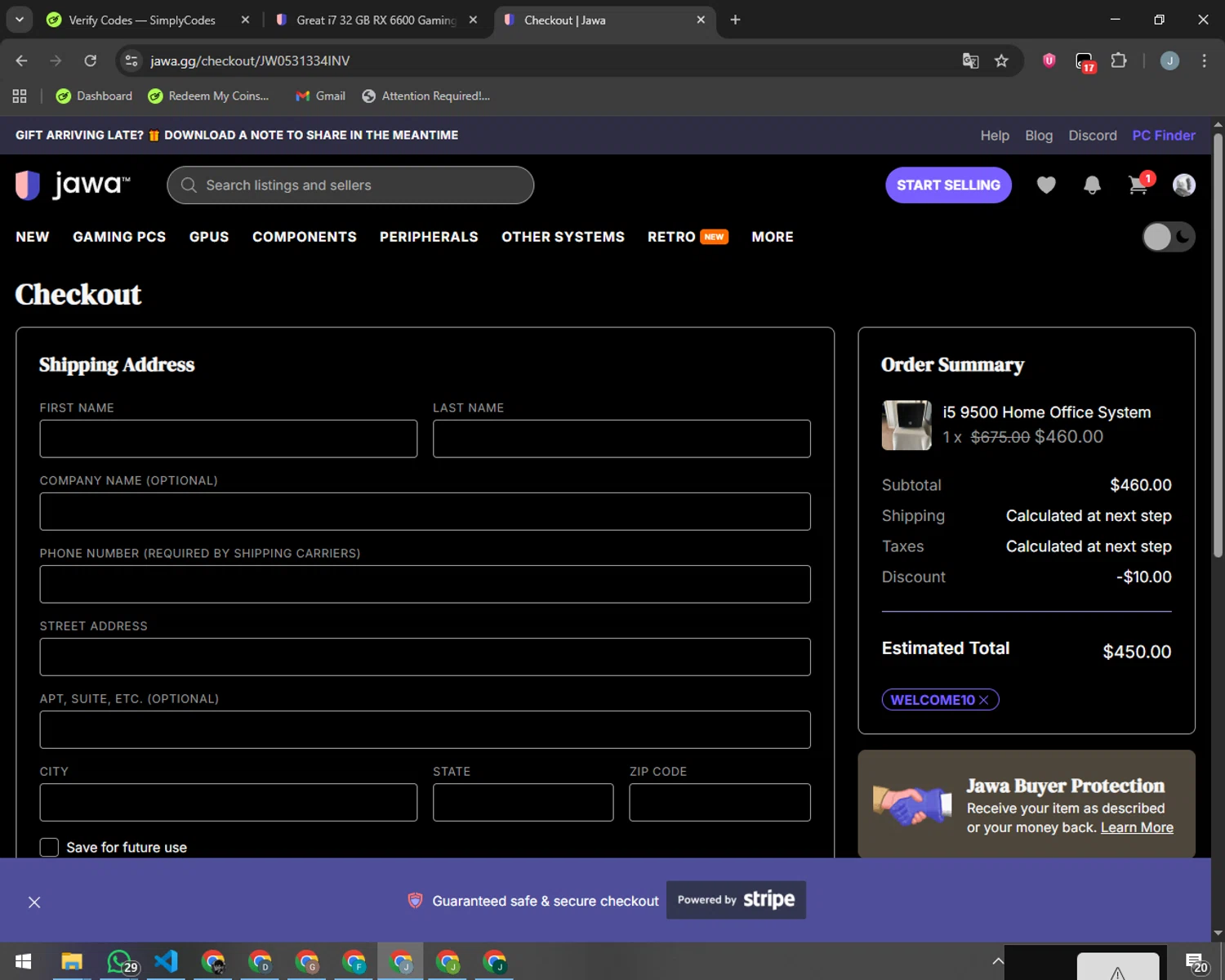The image size is (1225, 980).
Task: Open the Windows Start menu
Action: coord(23,962)
